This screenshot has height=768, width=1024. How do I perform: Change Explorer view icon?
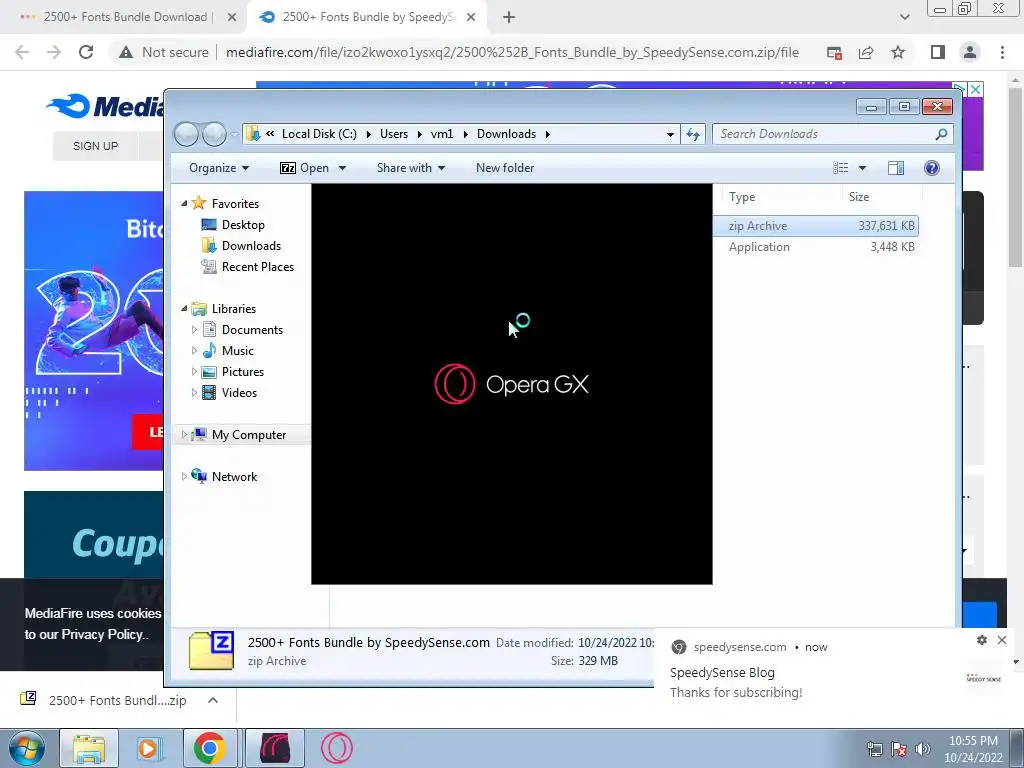(x=840, y=168)
